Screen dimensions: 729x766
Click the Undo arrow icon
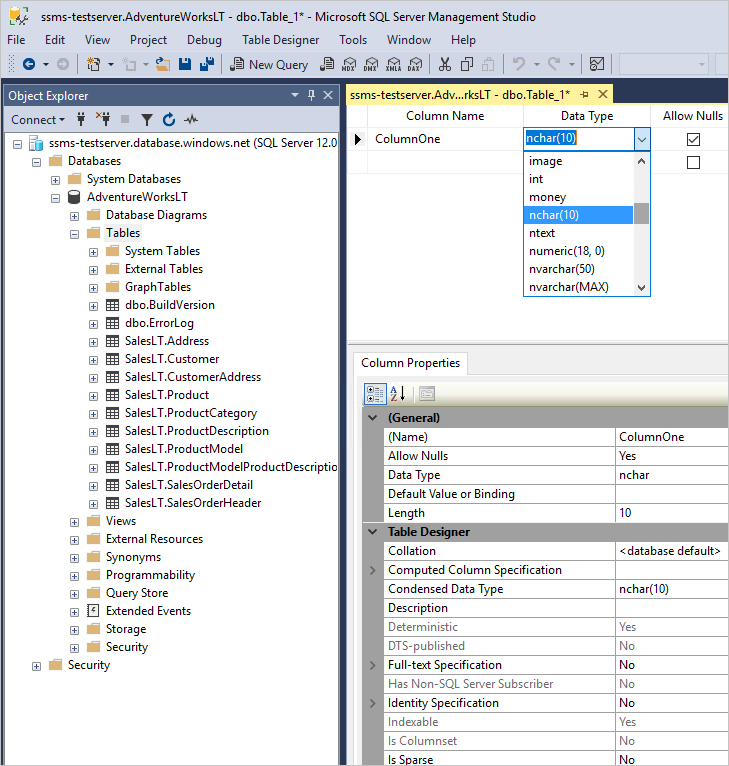519,64
